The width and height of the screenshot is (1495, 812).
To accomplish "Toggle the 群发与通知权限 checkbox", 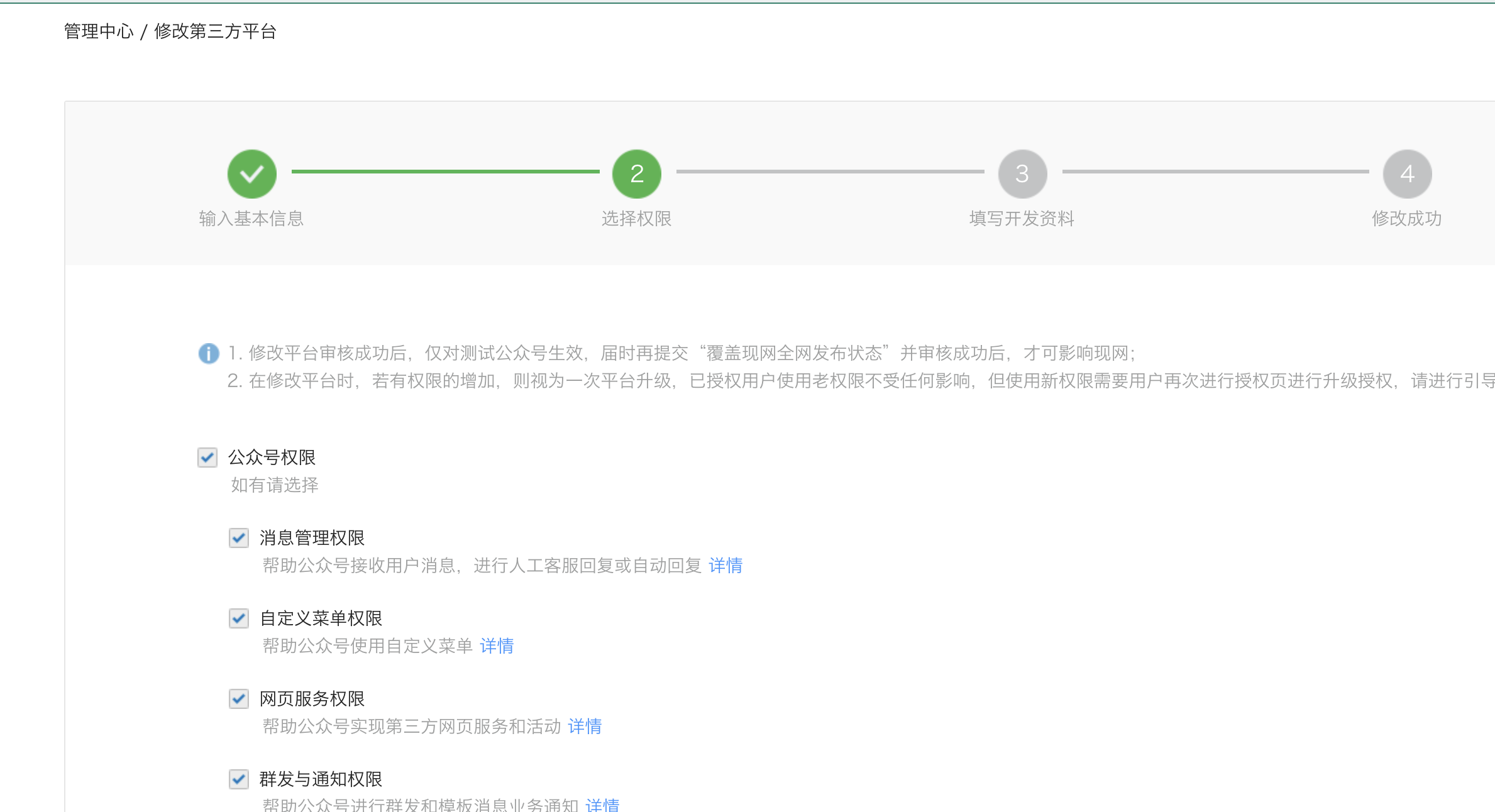I will pyautogui.click(x=239, y=779).
